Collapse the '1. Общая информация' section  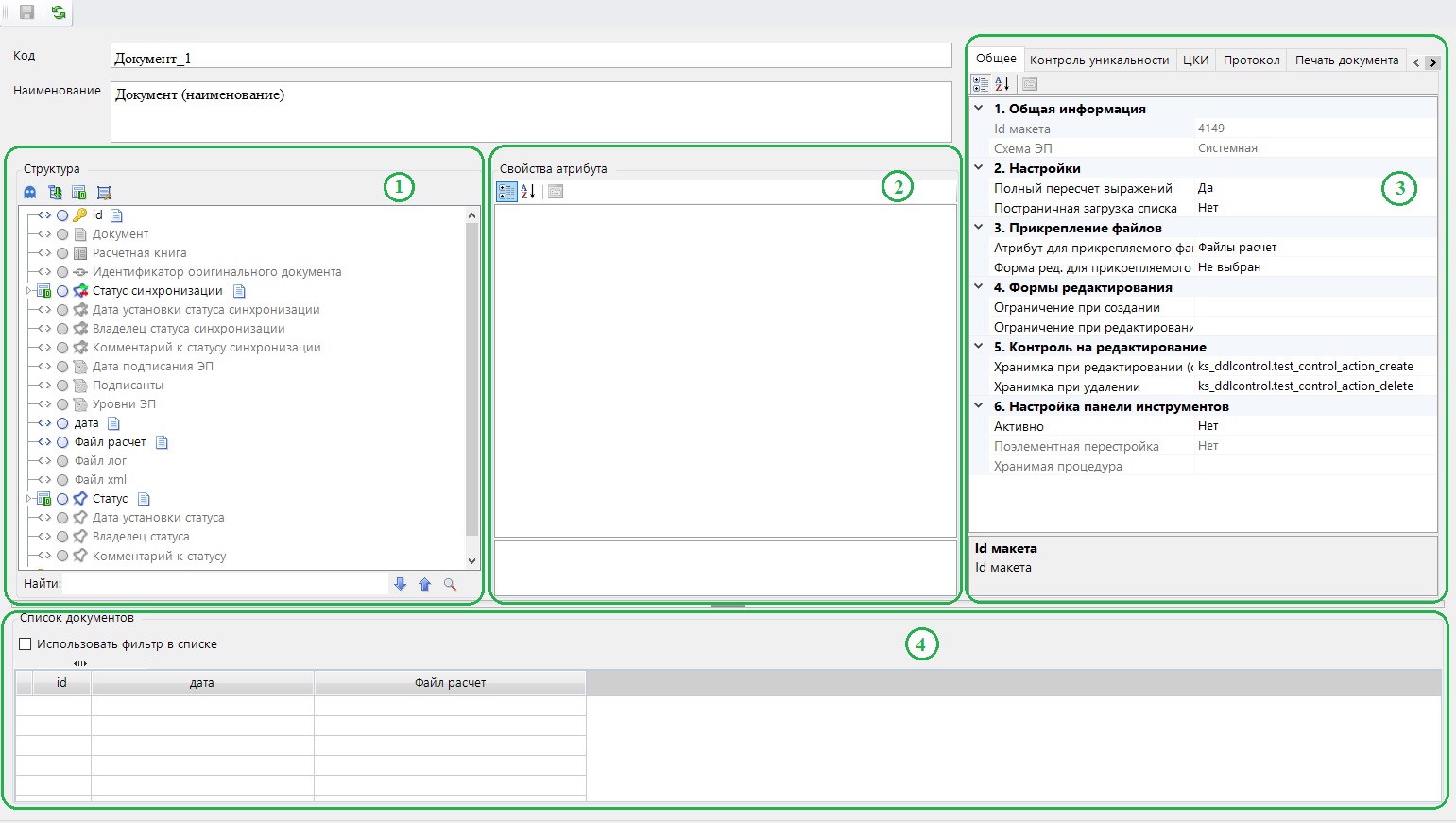point(979,109)
